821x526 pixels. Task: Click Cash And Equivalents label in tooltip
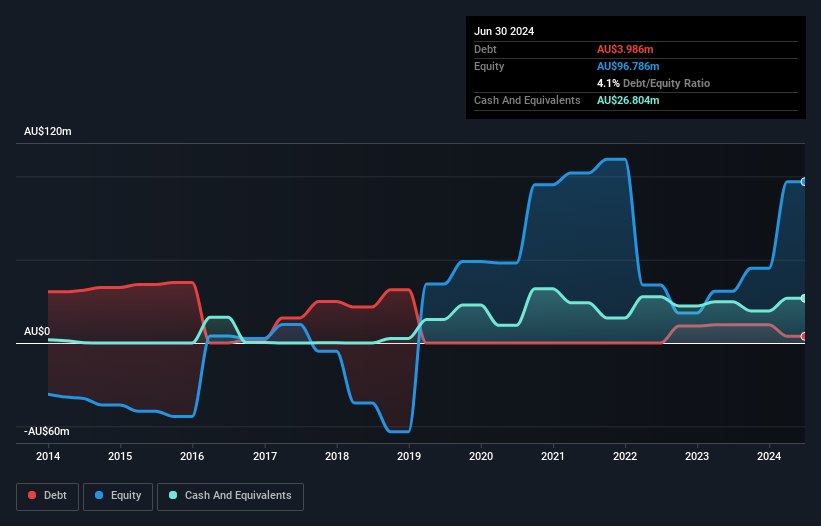[527, 100]
